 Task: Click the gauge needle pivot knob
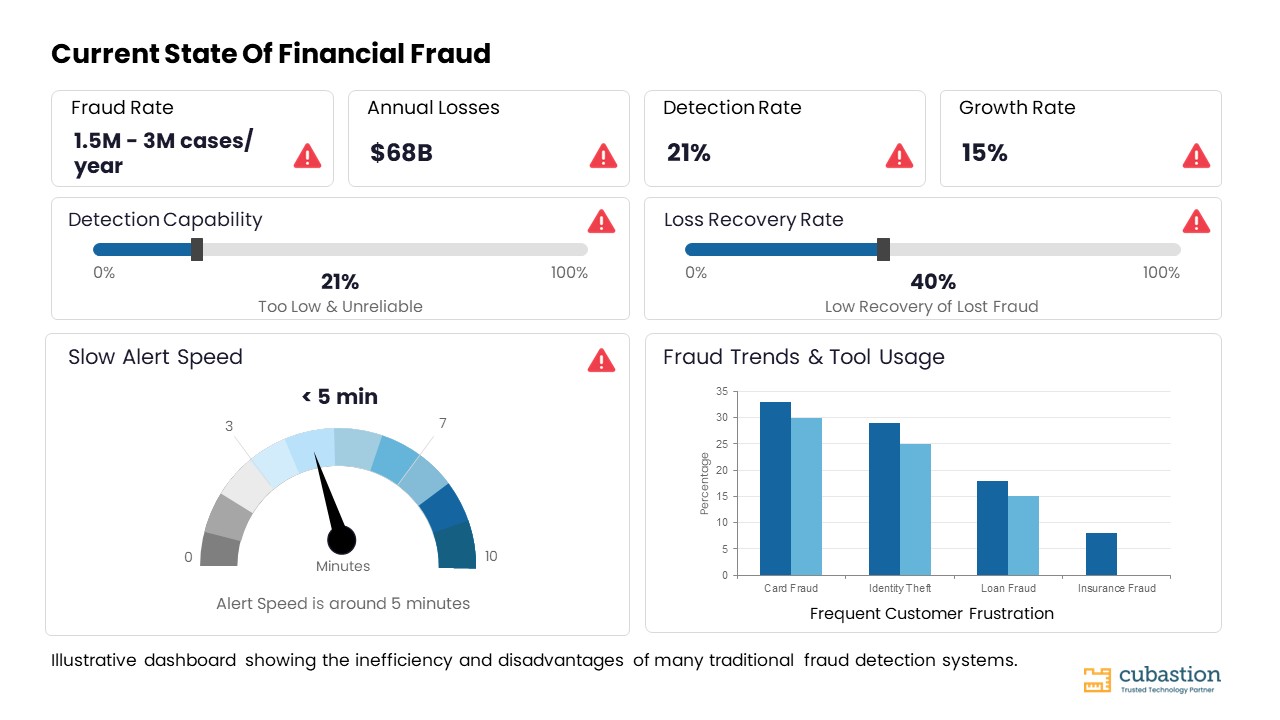pos(342,540)
